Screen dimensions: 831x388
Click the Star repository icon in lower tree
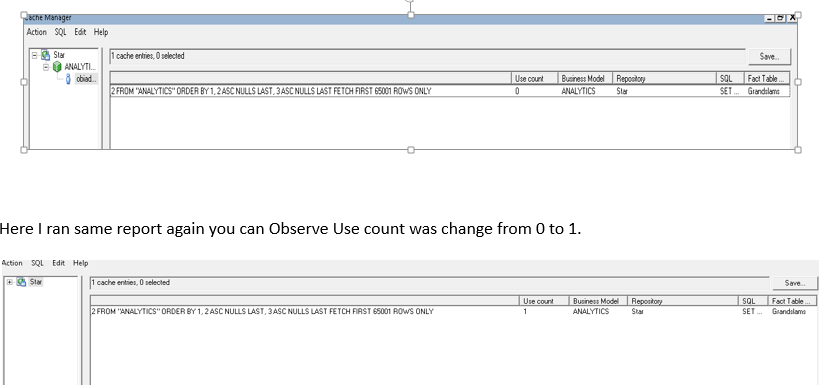[21, 282]
